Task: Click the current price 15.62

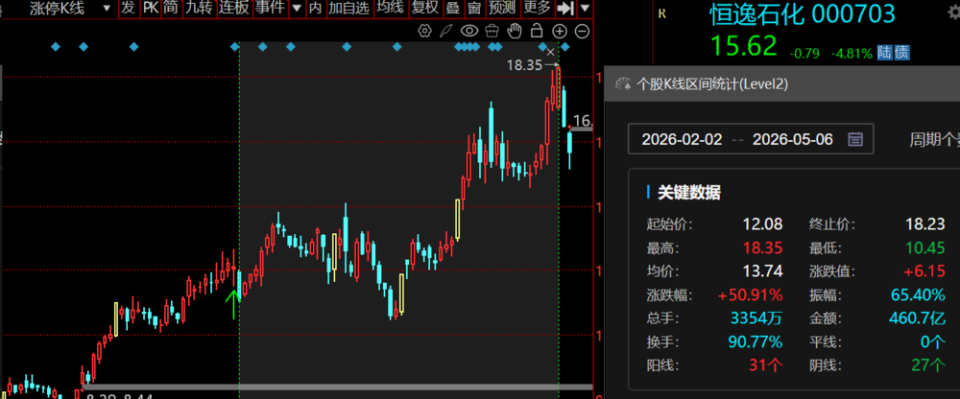Action: (743, 47)
